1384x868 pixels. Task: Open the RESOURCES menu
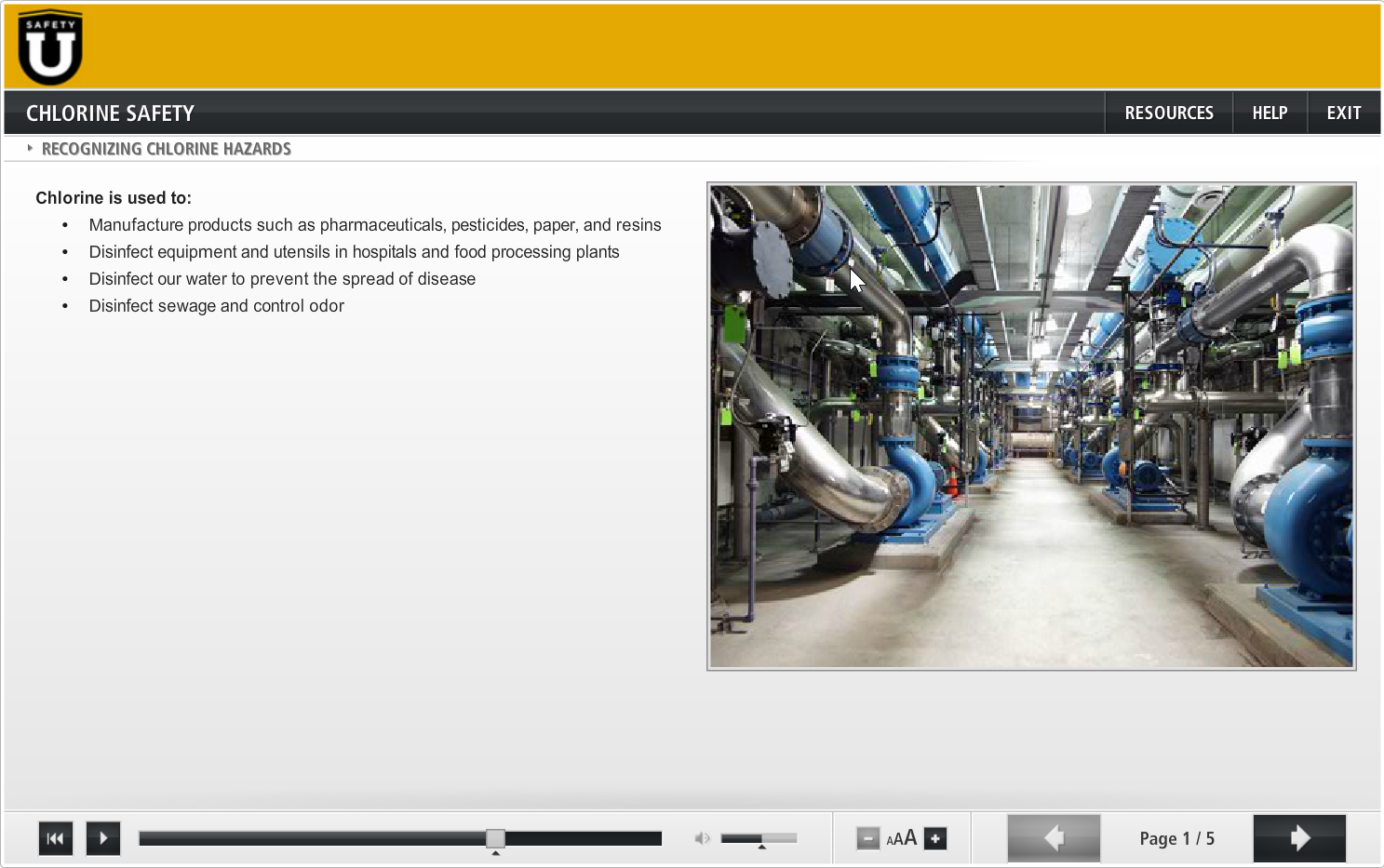(x=1168, y=112)
